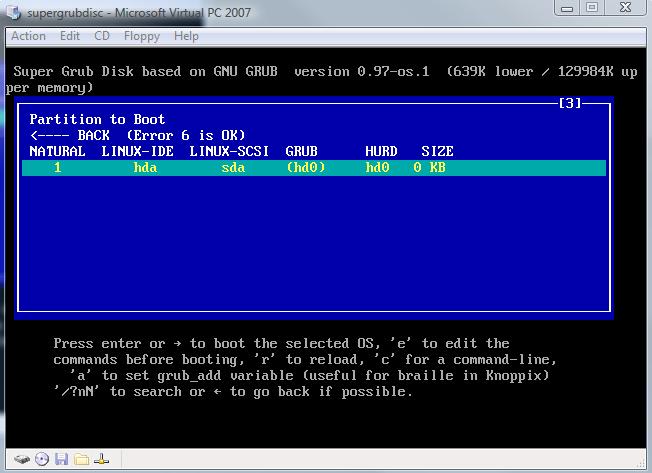Click the GRUB column header
Image resolution: width=652 pixels, height=473 pixels.
coord(301,151)
